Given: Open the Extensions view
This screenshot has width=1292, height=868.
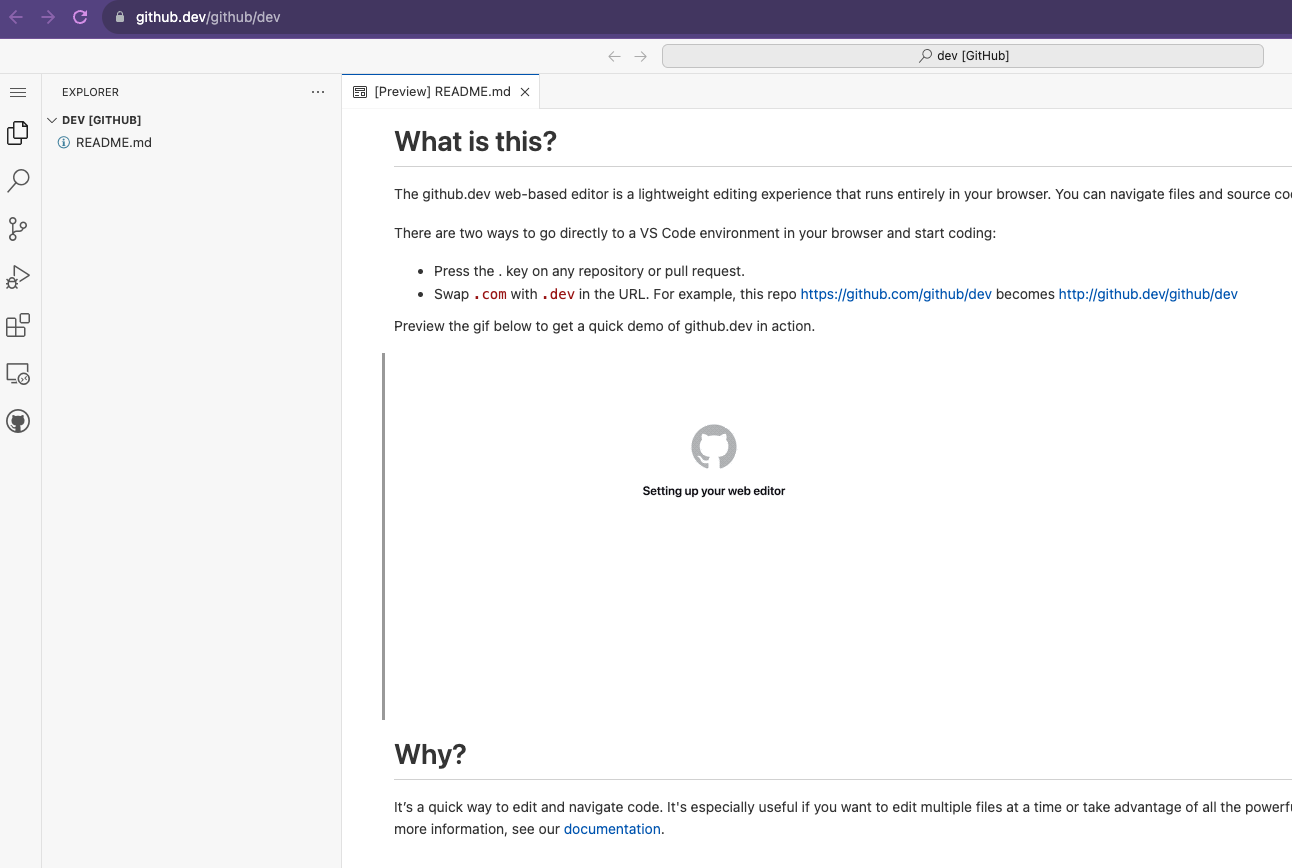Looking at the screenshot, I should pyautogui.click(x=17, y=325).
